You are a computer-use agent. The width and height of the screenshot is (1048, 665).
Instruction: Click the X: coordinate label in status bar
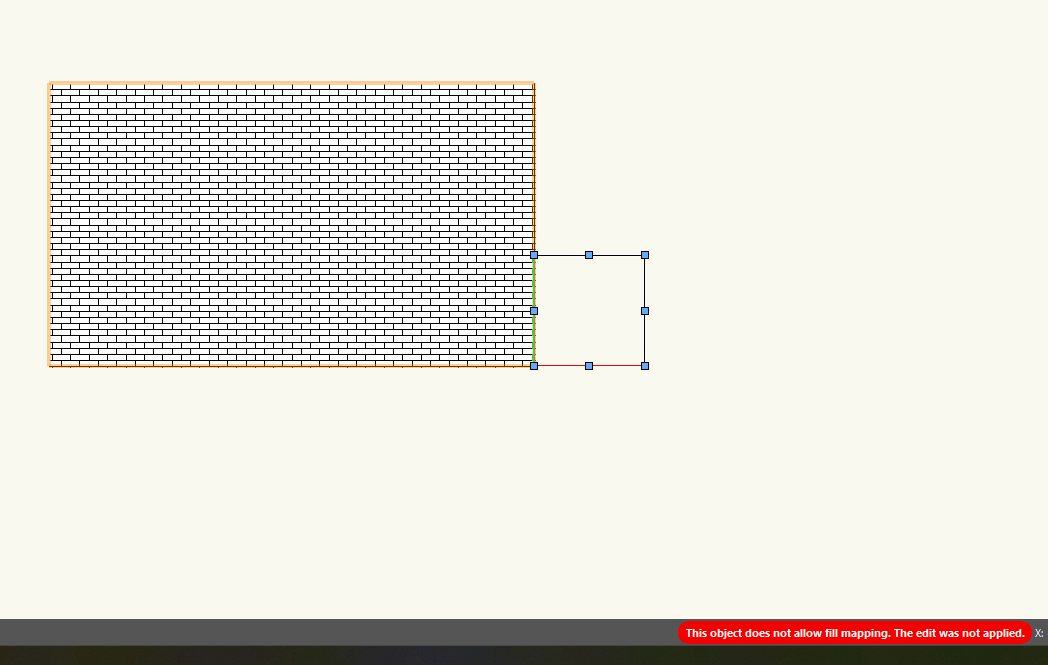tap(1039, 633)
